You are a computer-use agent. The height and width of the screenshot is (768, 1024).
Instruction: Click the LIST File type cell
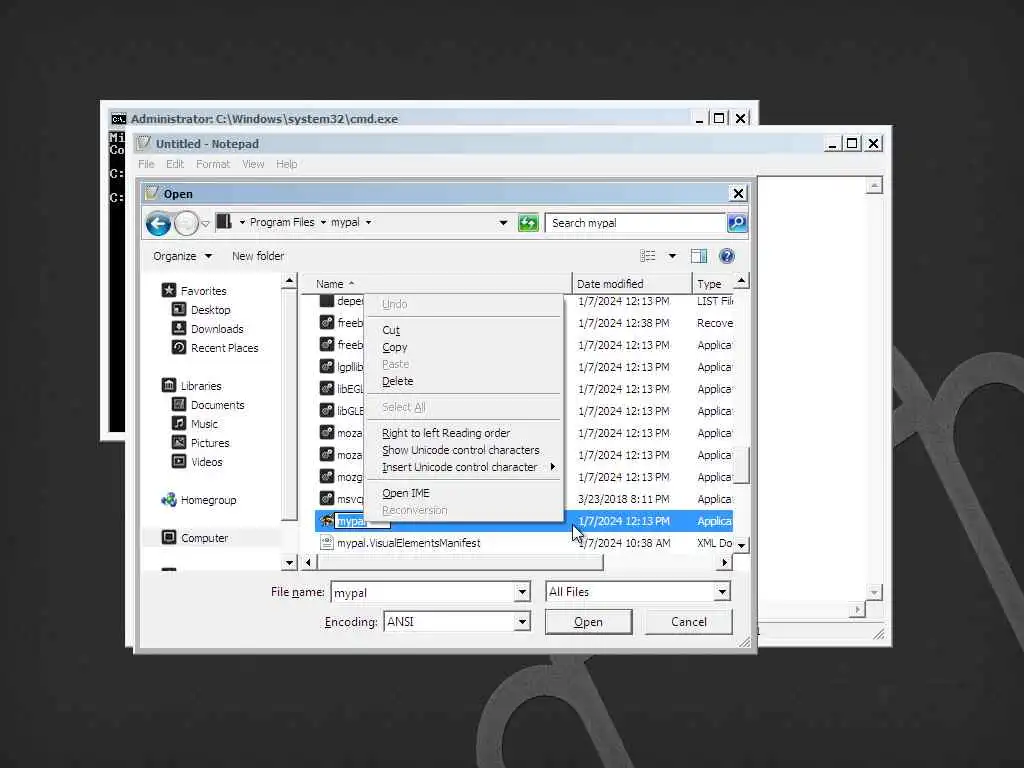(x=714, y=301)
